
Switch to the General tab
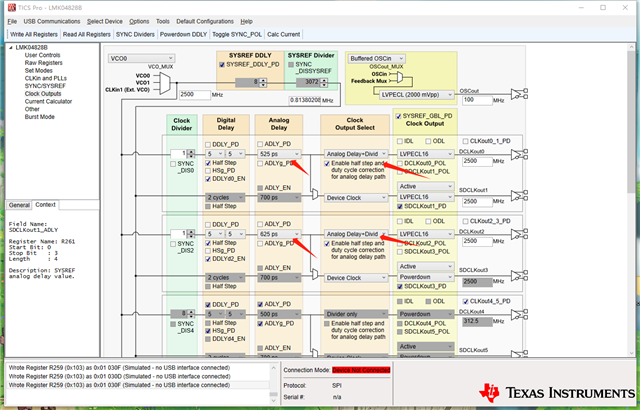tap(19, 205)
